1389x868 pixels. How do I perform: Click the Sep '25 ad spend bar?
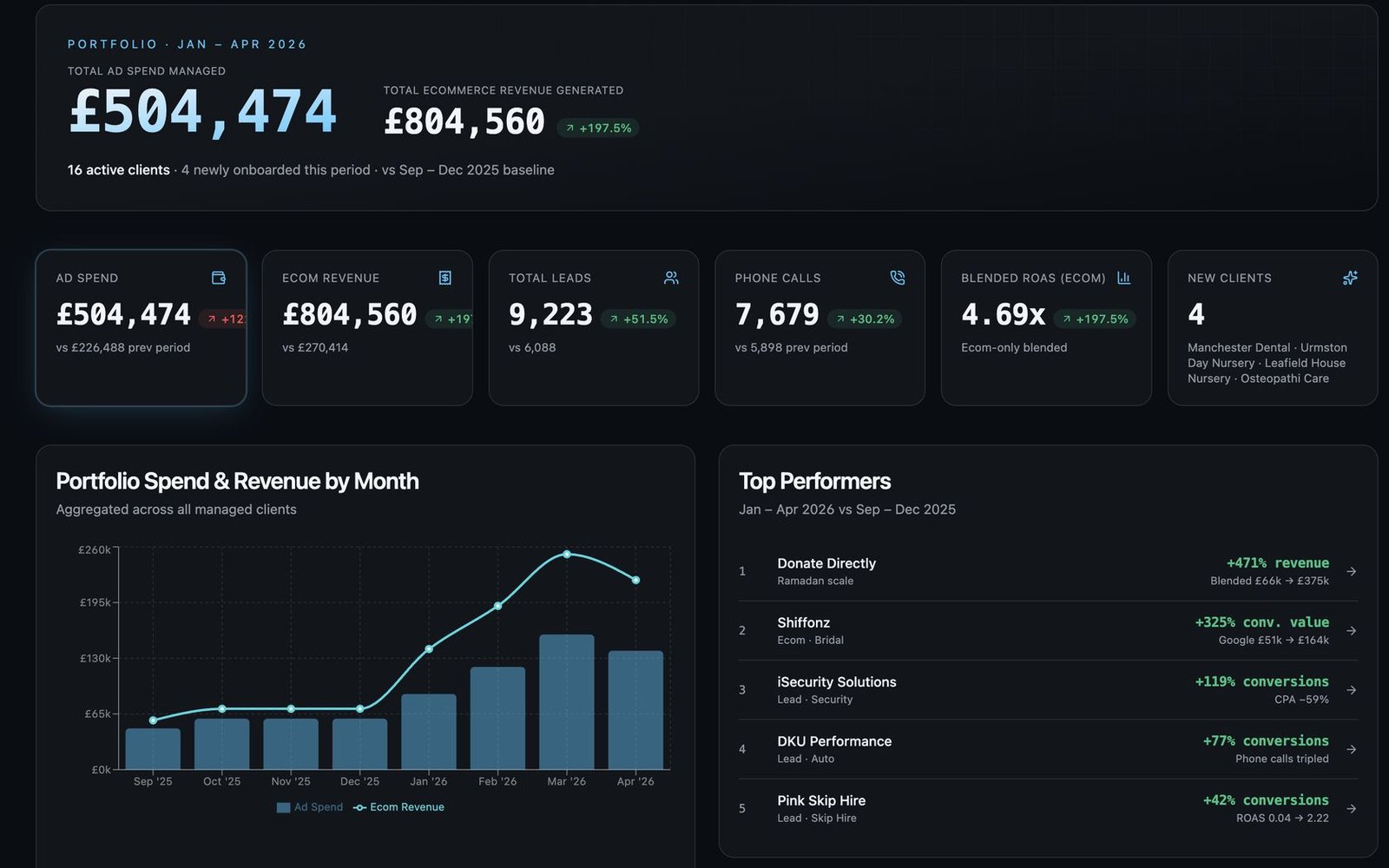(x=153, y=748)
